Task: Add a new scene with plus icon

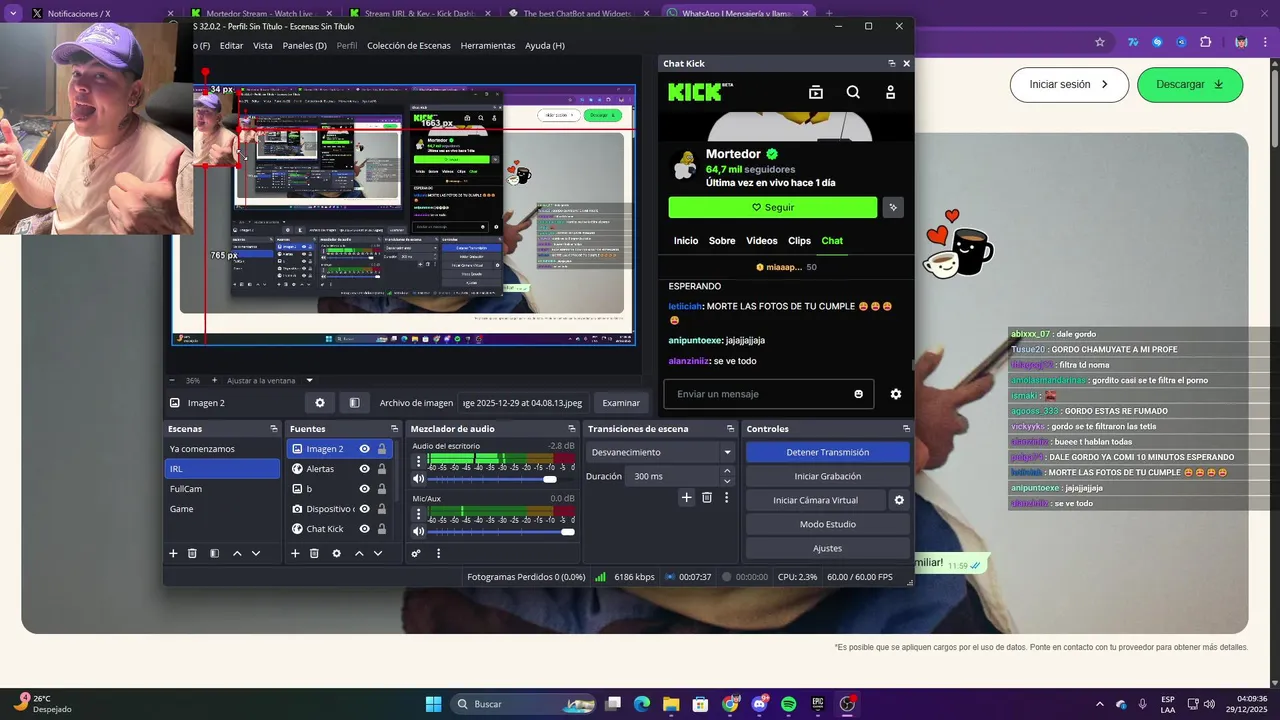Action: pyautogui.click(x=173, y=553)
